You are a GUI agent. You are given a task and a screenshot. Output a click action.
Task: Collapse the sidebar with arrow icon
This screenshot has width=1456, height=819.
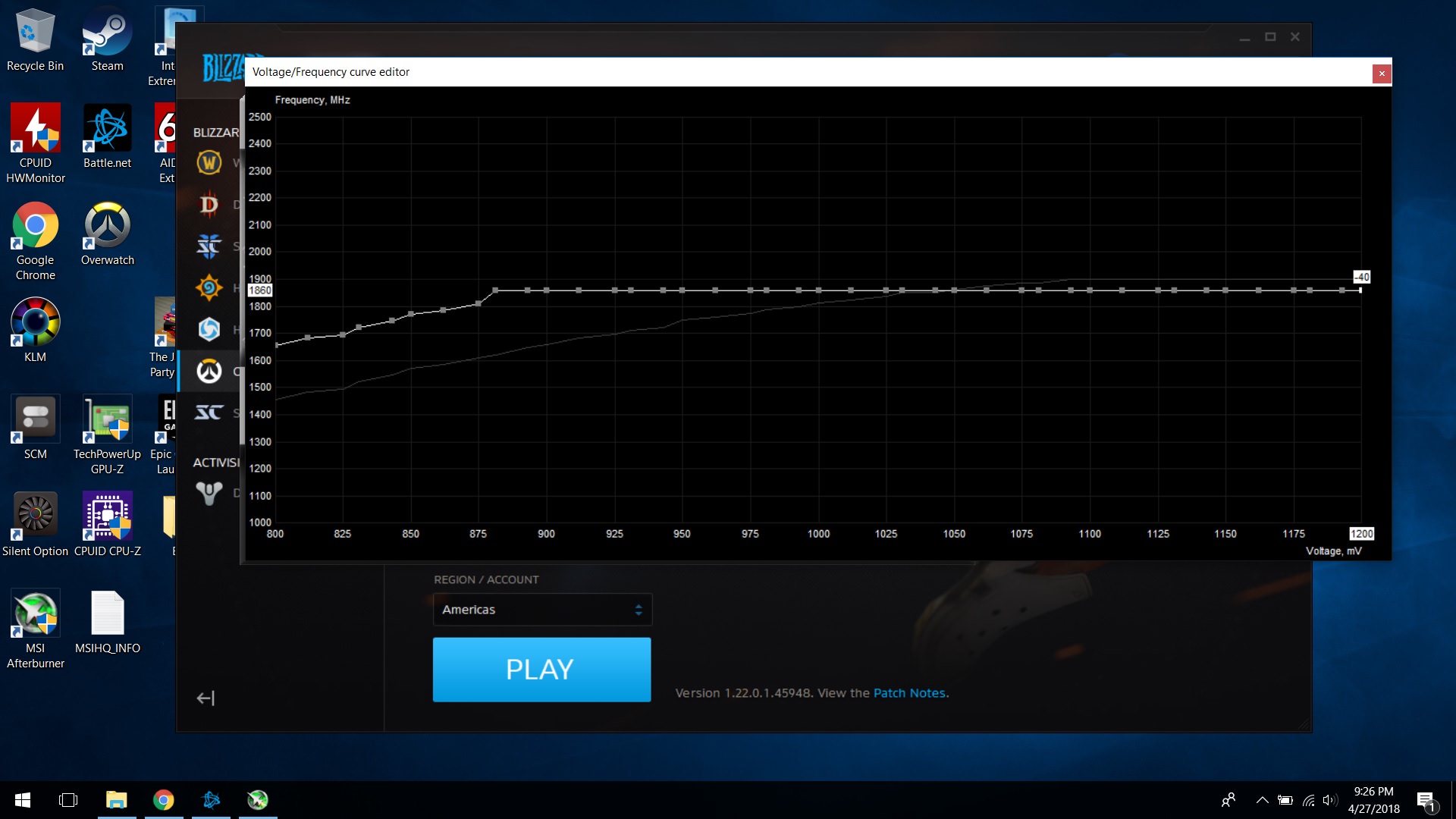(x=206, y=698)
